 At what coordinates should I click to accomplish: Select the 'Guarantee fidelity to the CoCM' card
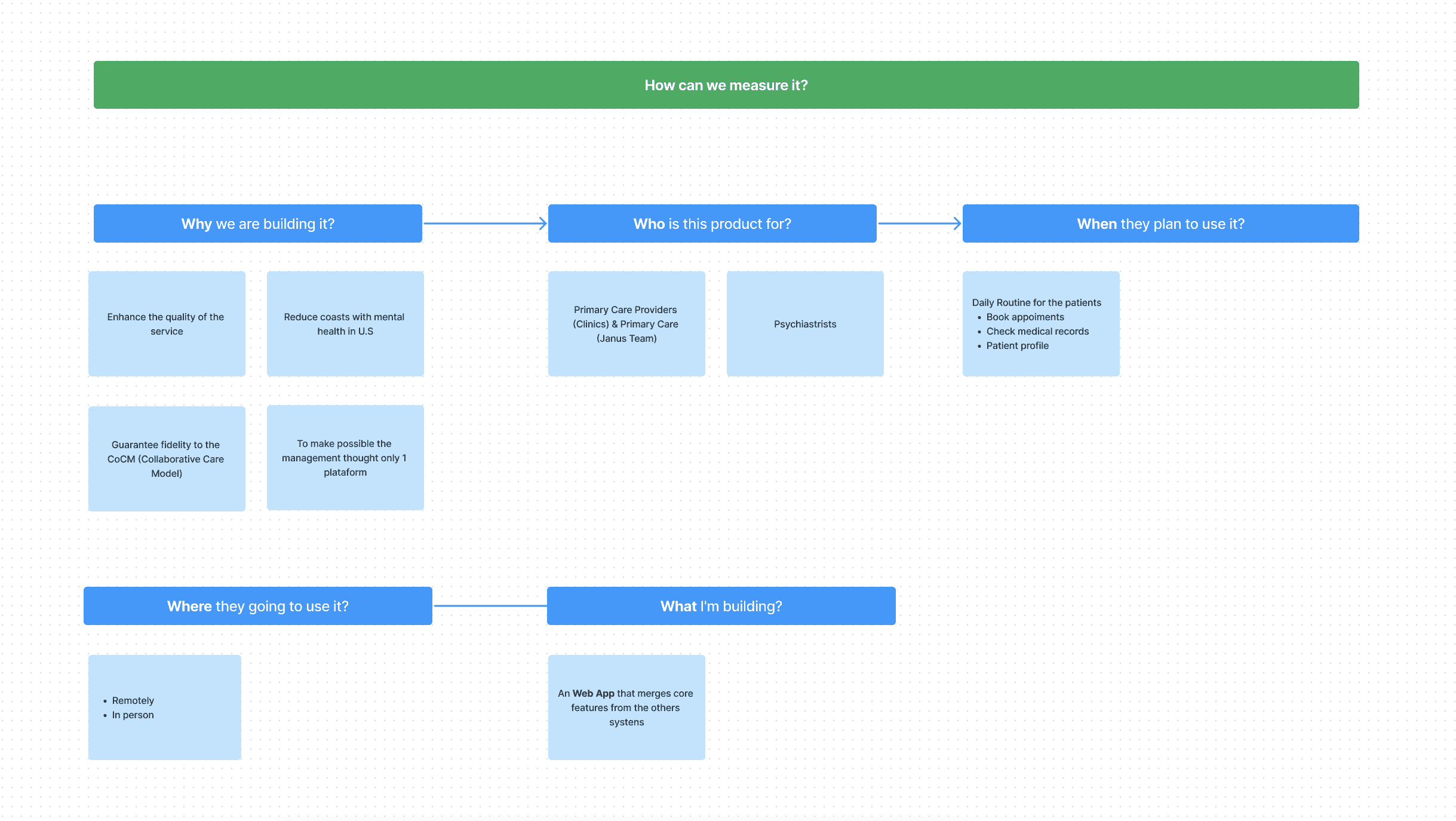pyautogui.click(x=167, y=459)
